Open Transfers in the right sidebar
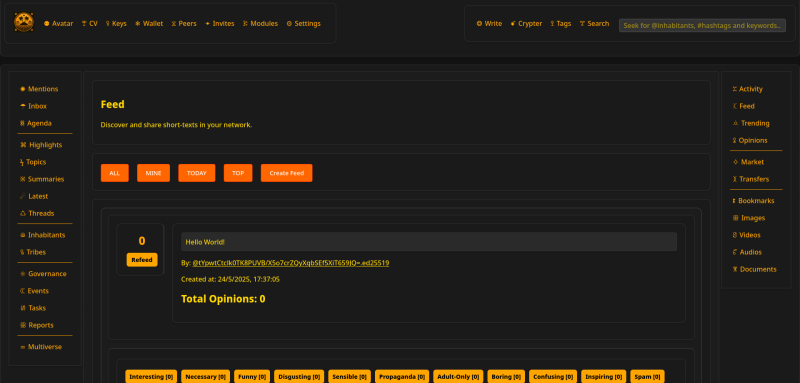800x383 pixels. pyautogui.click(x=751, y=179)
